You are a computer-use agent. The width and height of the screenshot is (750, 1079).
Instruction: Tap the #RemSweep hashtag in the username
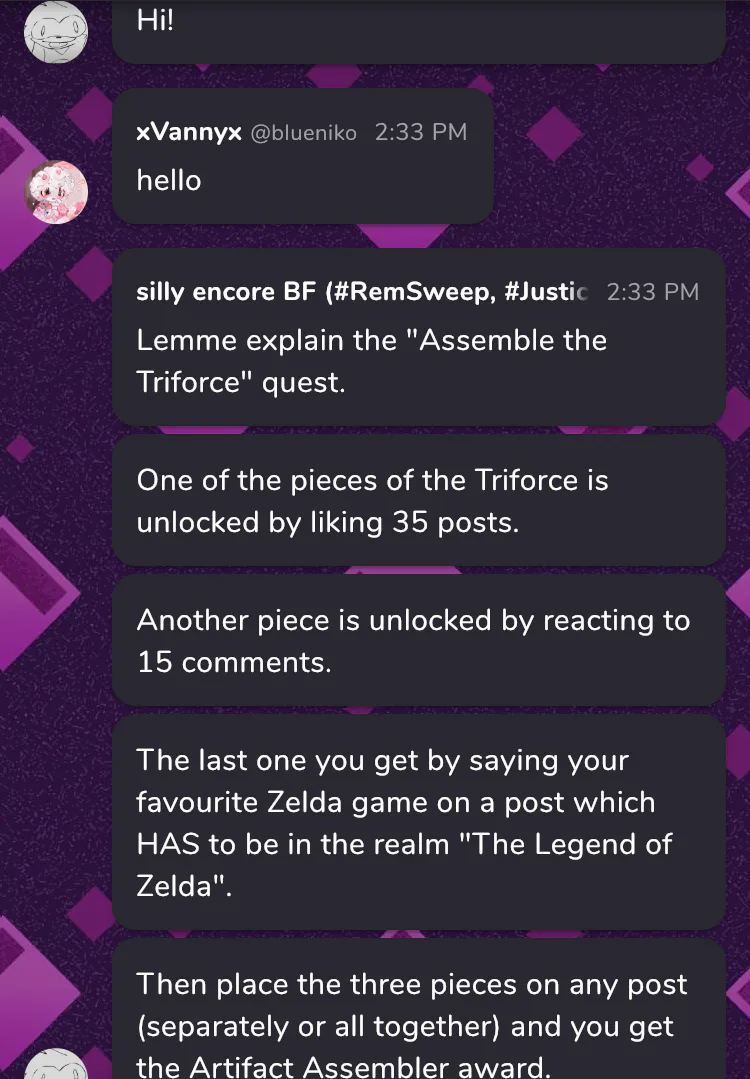coord(414,292)
